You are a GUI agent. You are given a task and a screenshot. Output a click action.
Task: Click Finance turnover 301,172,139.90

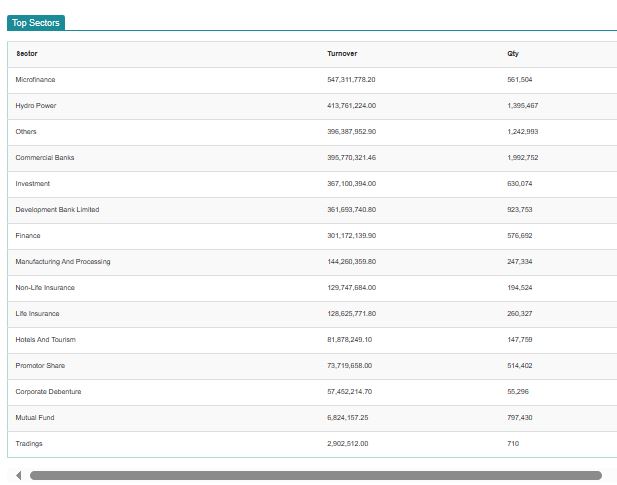[x=351, y=236]
